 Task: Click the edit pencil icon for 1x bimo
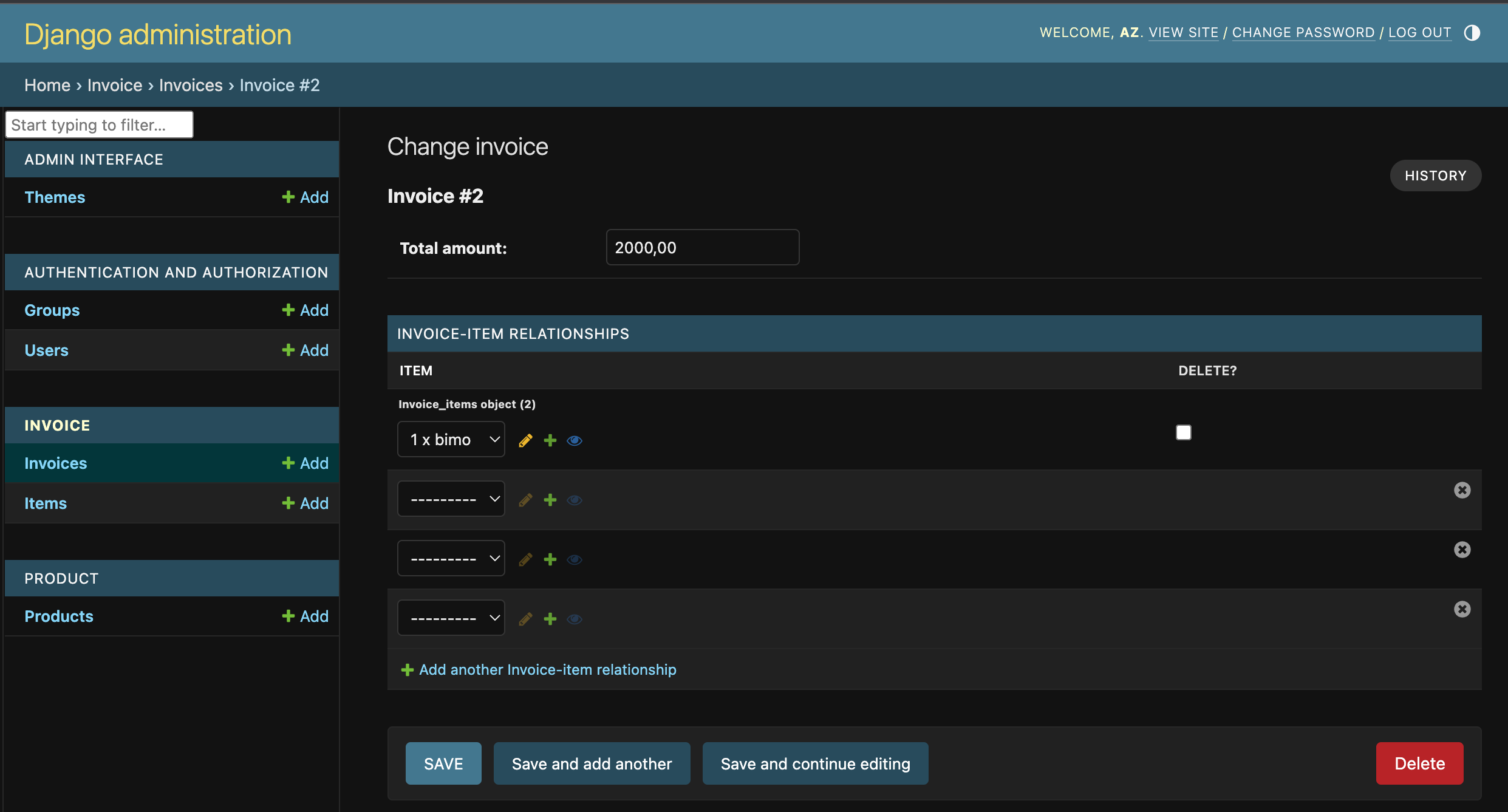pyautogui.click(x=525, y=439)
